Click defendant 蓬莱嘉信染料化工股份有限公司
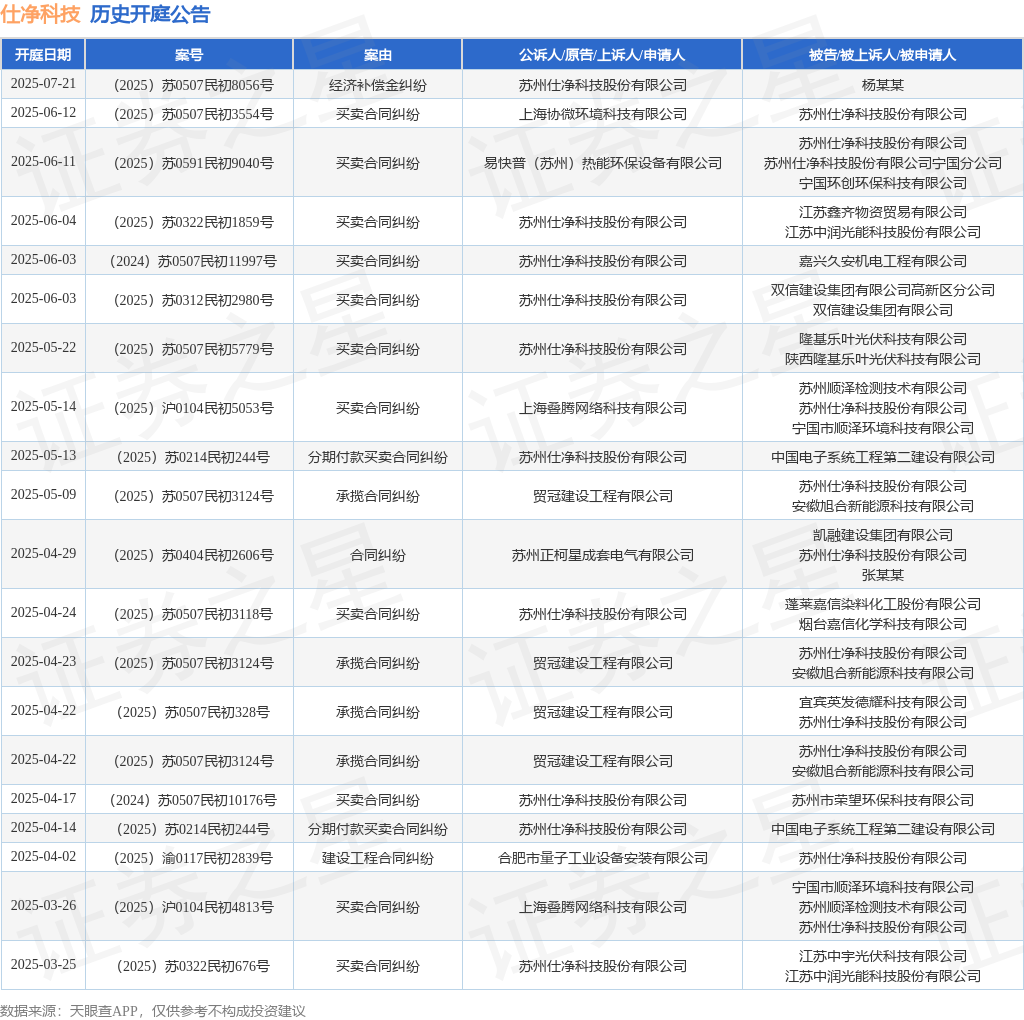Image resolution: width=1024 pixels, height=1020 pixels. click(882, 604)
